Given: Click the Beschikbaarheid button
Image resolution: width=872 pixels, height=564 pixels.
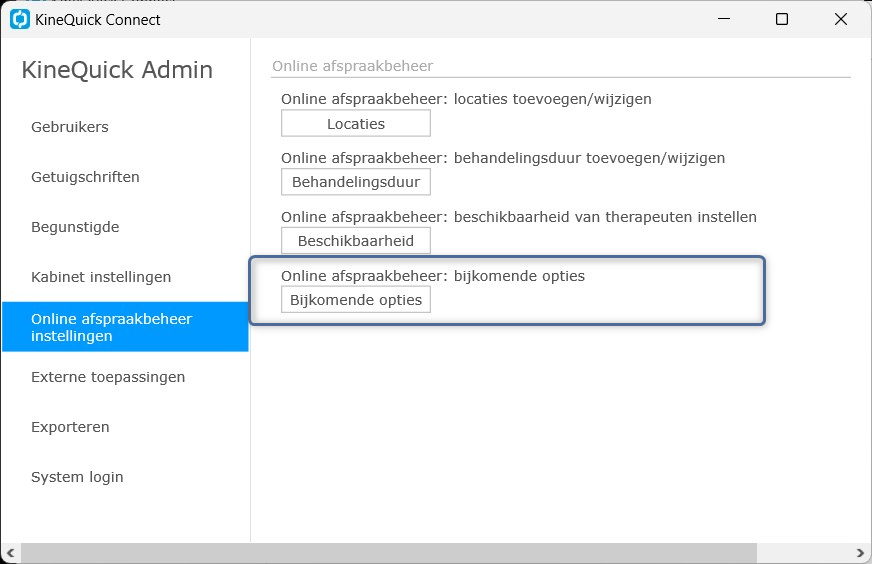Looking at the screenshot, I should pyautogui.click(x=356, y=241).
